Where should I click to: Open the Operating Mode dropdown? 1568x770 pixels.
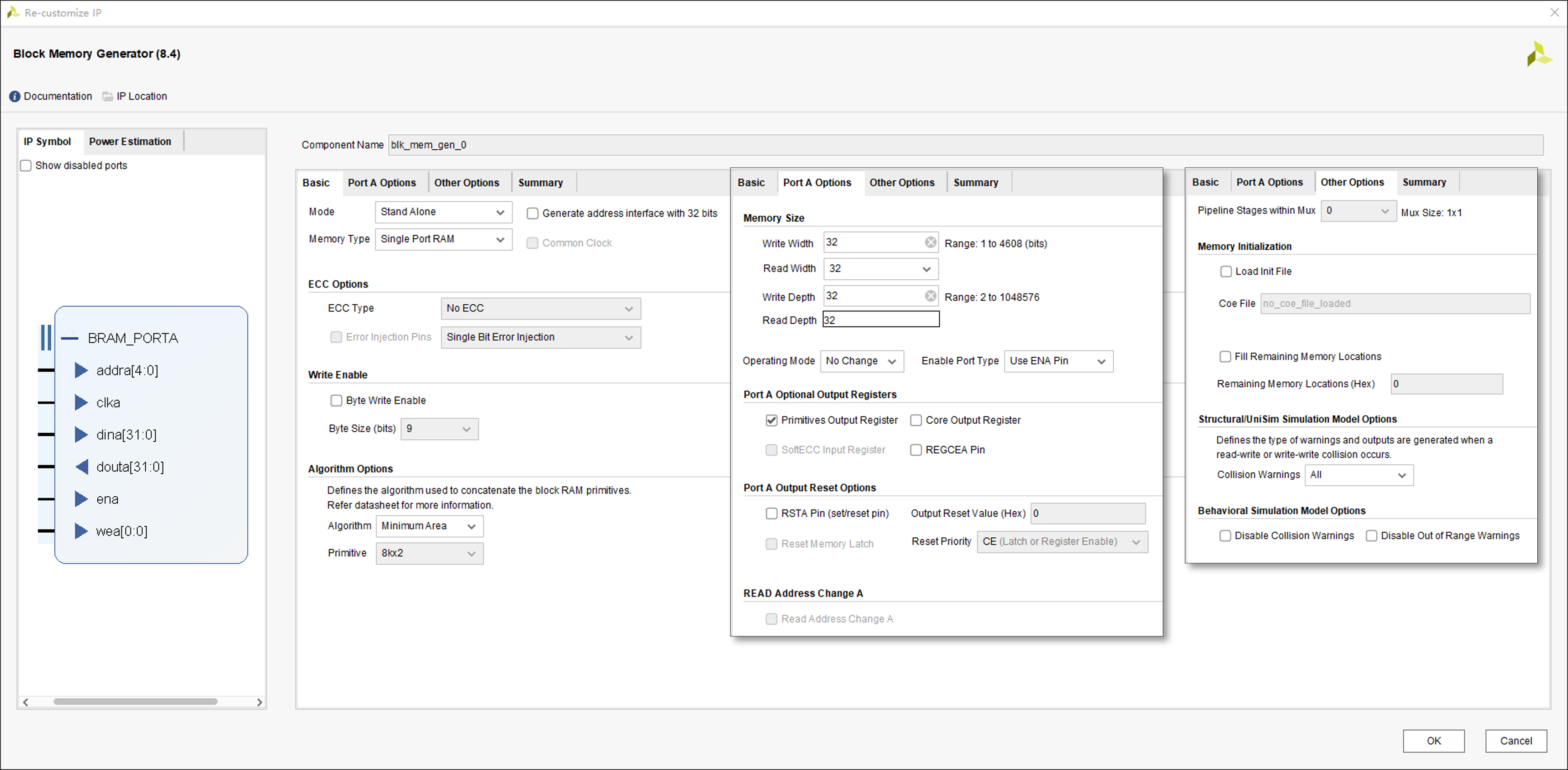861,361
